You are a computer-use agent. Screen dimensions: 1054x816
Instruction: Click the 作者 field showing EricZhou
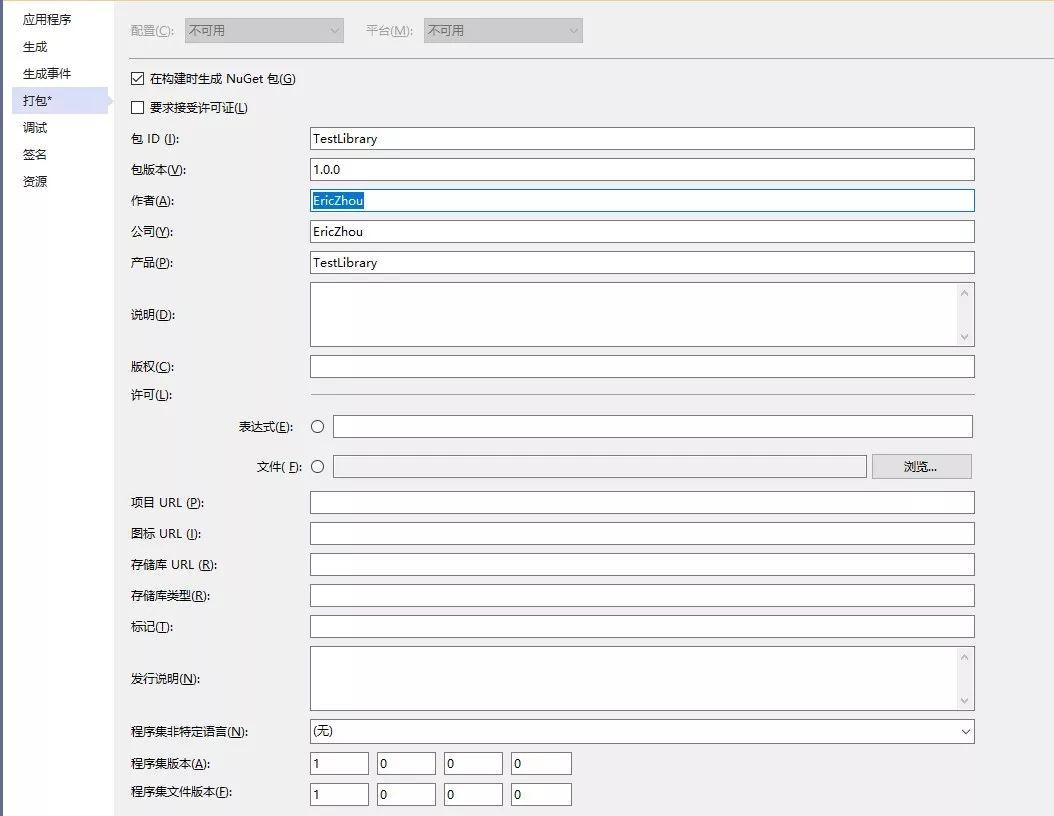pyautogui.click(x=640, y=200)
